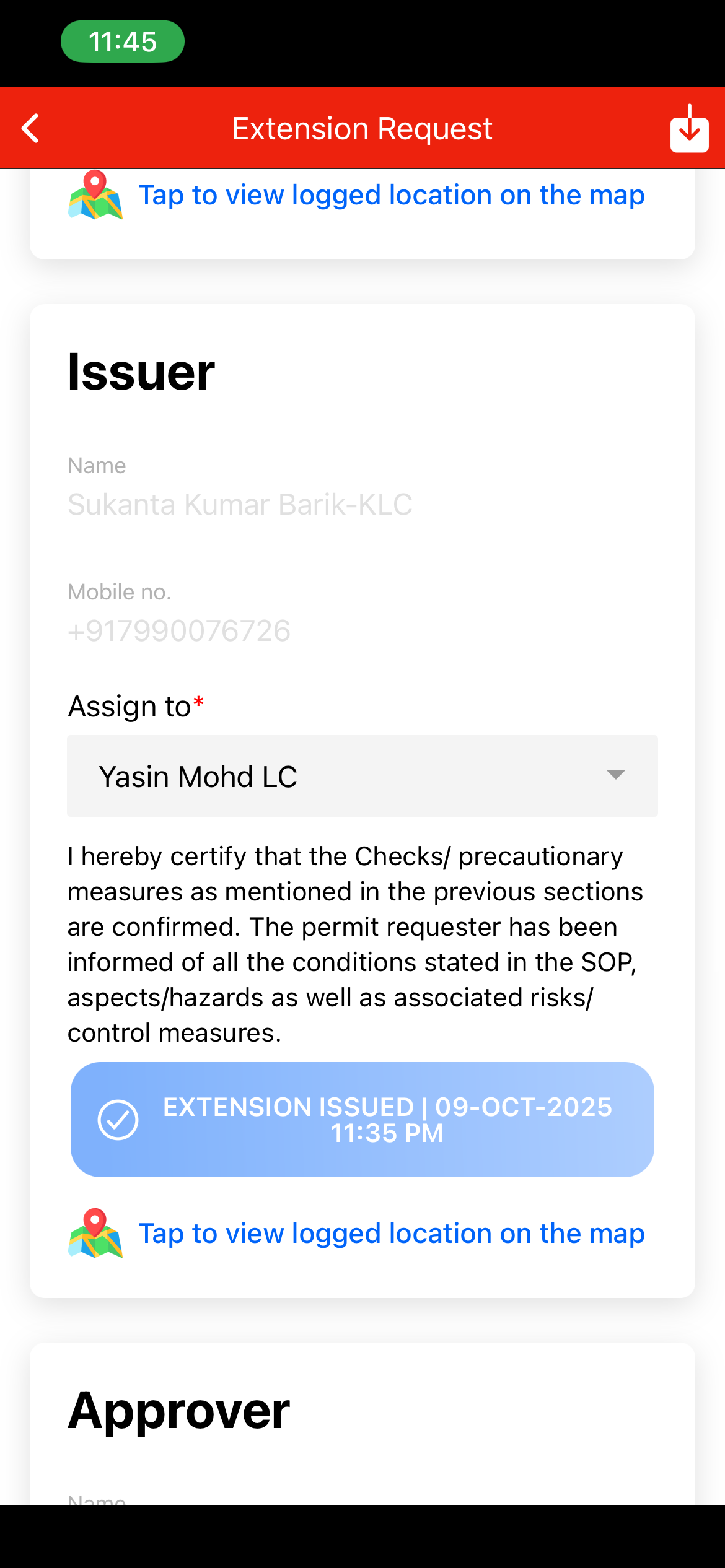Click the +917990076726 mobile number field
The image size is (725, 1568).
coord(179,631)
